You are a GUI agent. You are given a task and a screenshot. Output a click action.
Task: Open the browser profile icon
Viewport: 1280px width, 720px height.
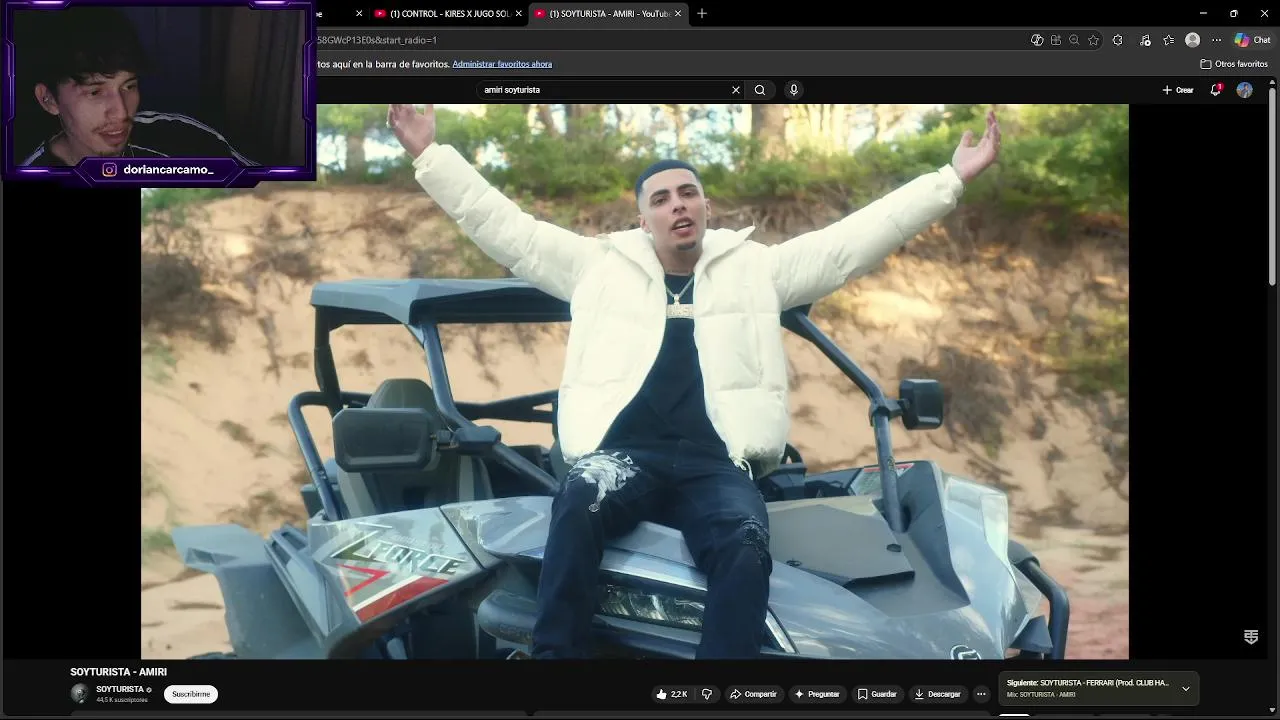1192,40
